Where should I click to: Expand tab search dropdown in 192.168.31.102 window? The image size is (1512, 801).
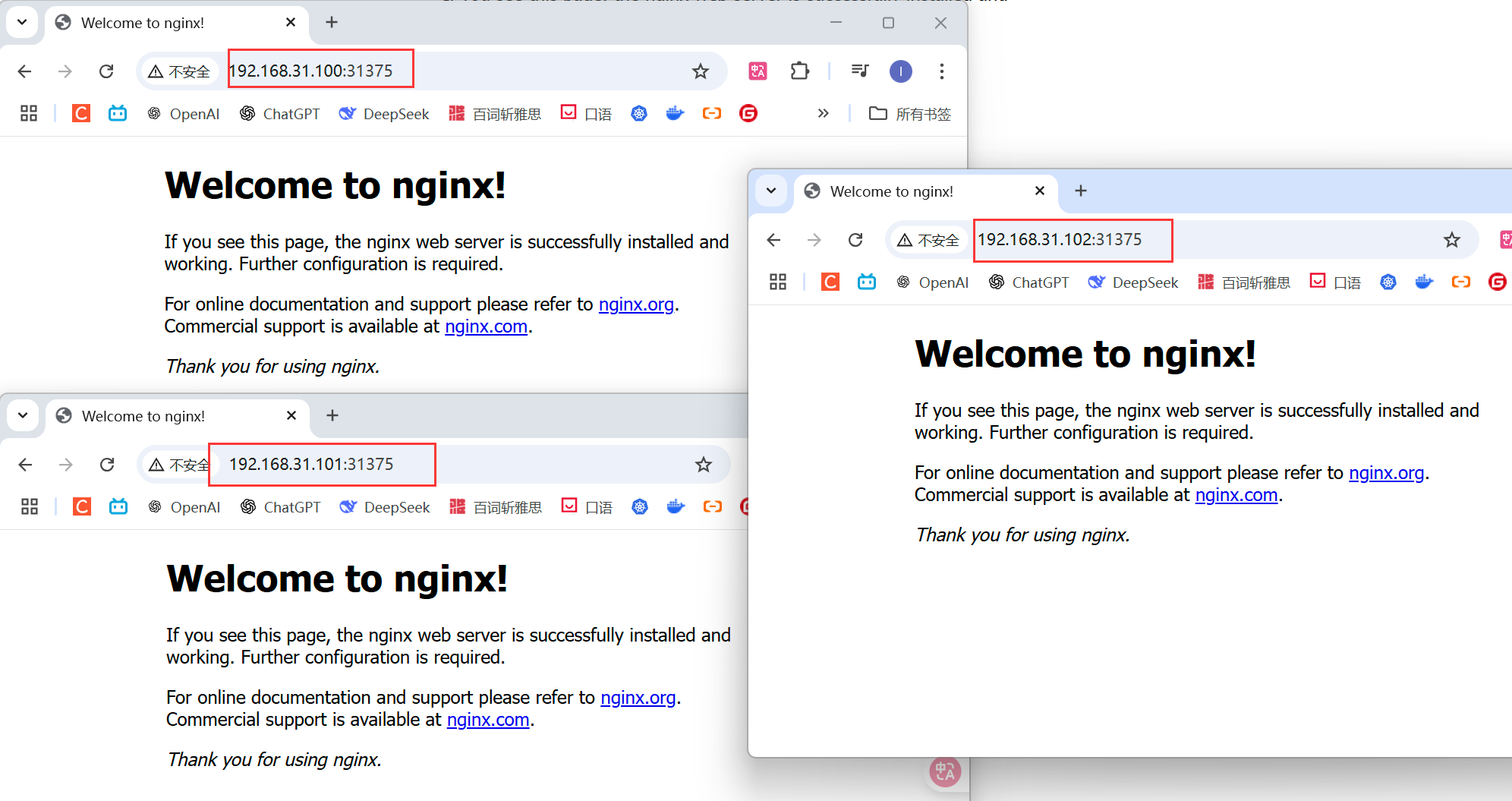[x=771, y=191]
